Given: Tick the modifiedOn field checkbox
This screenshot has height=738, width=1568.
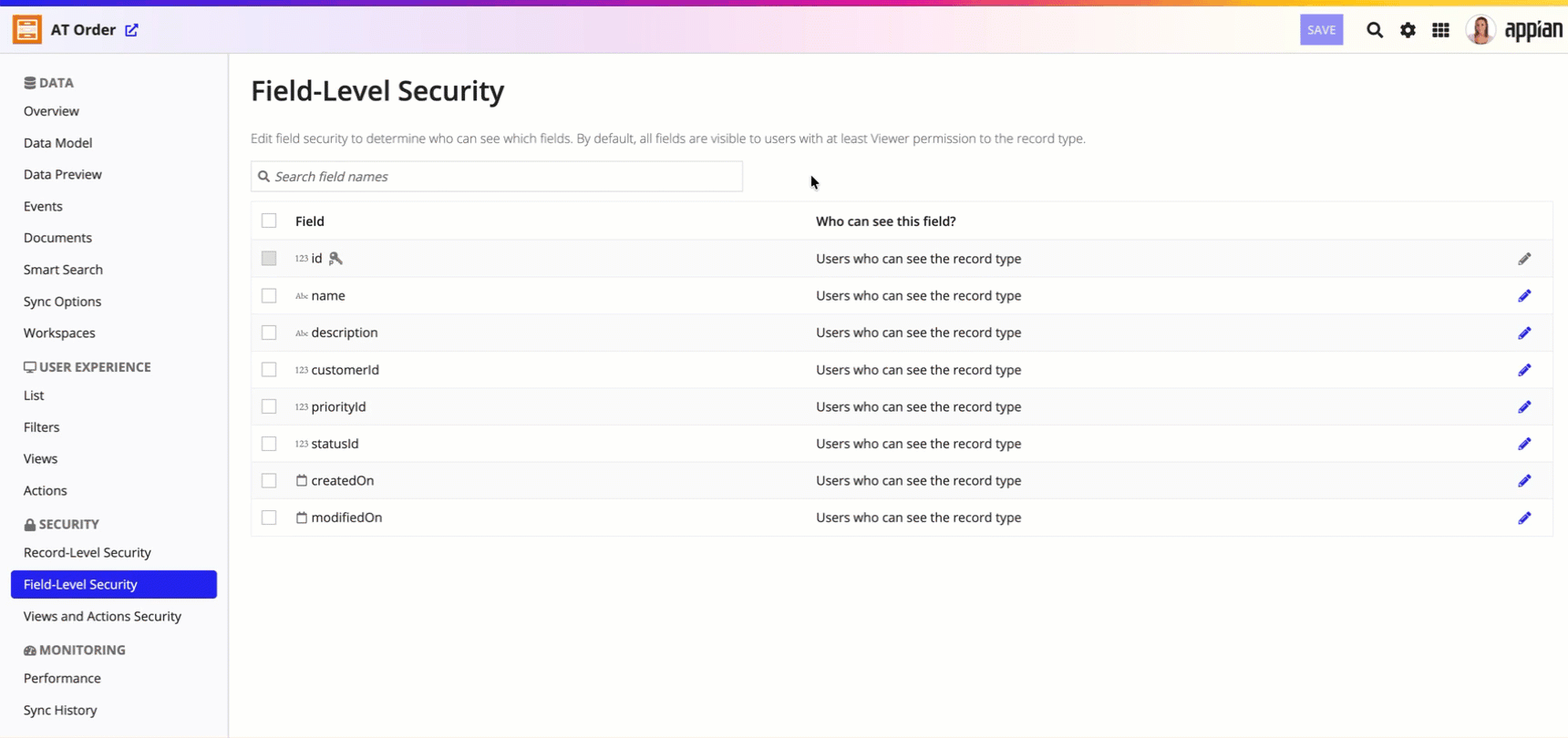Looking at the screenshot, I should pos(269,518).
